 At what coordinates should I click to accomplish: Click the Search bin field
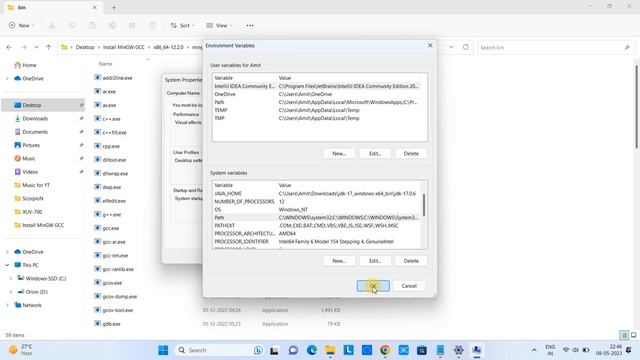tap(556, 47)
